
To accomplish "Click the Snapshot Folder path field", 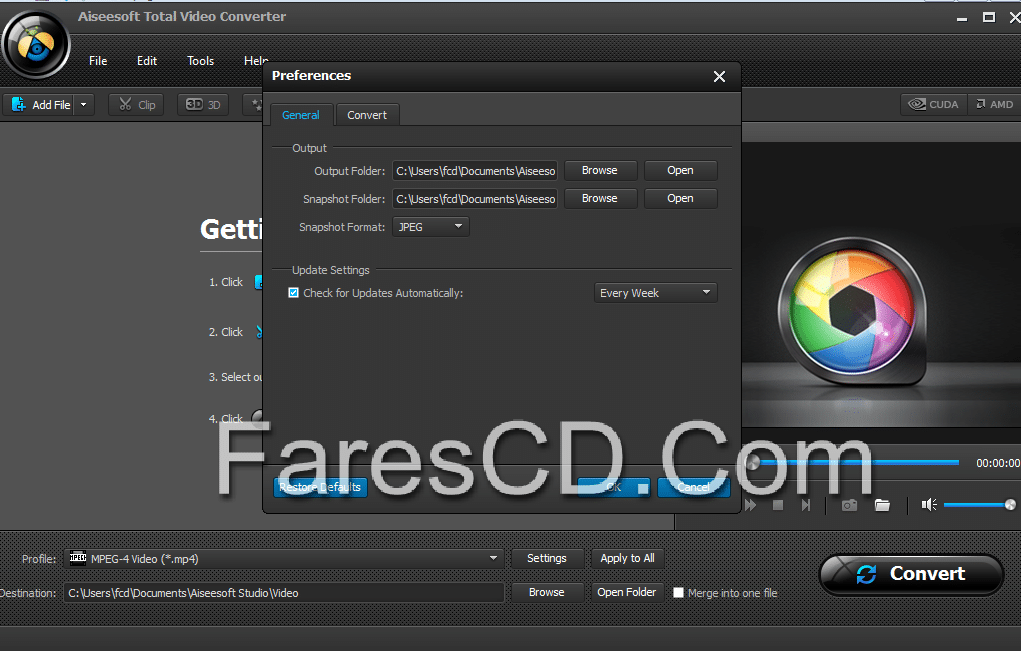I will (x=475, y=199).
